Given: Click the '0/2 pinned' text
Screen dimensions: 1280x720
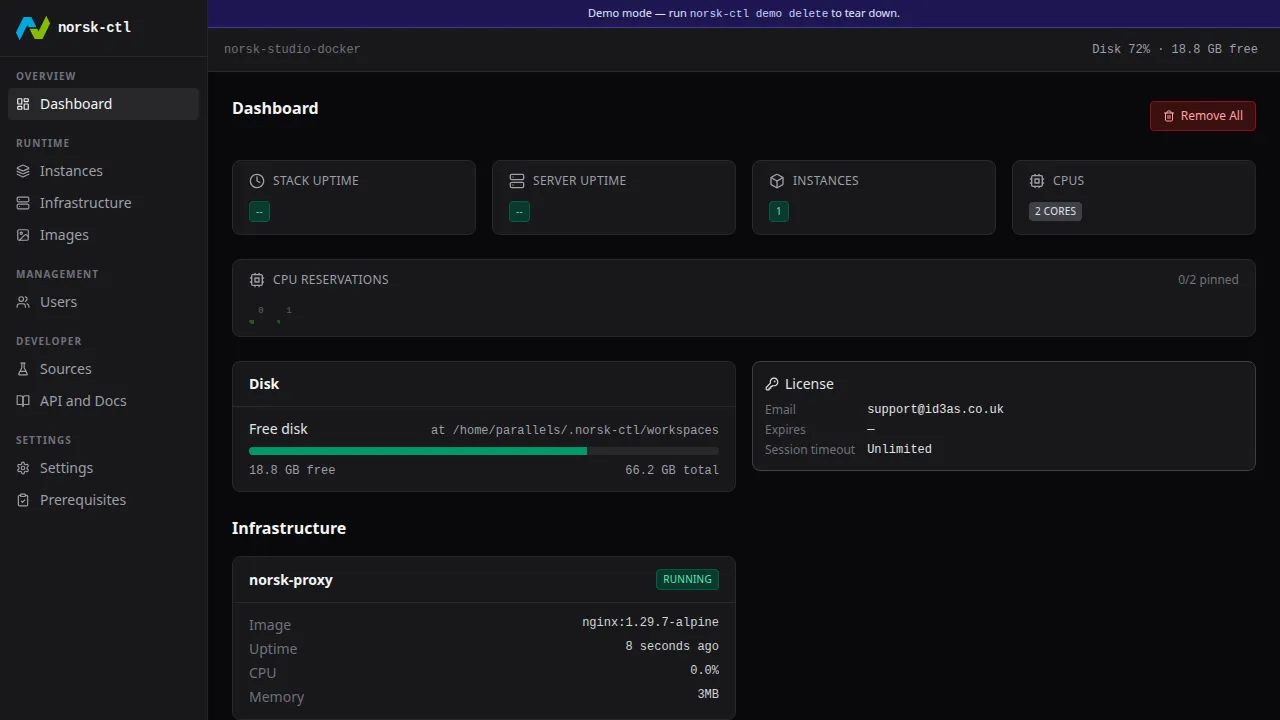Looking at the screenshot, I should pos(1208,280).
